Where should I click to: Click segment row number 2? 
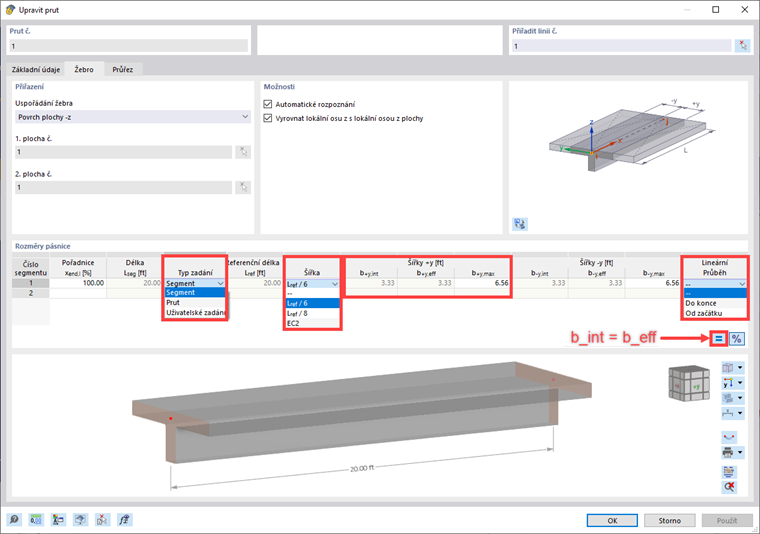click(31, 293)
